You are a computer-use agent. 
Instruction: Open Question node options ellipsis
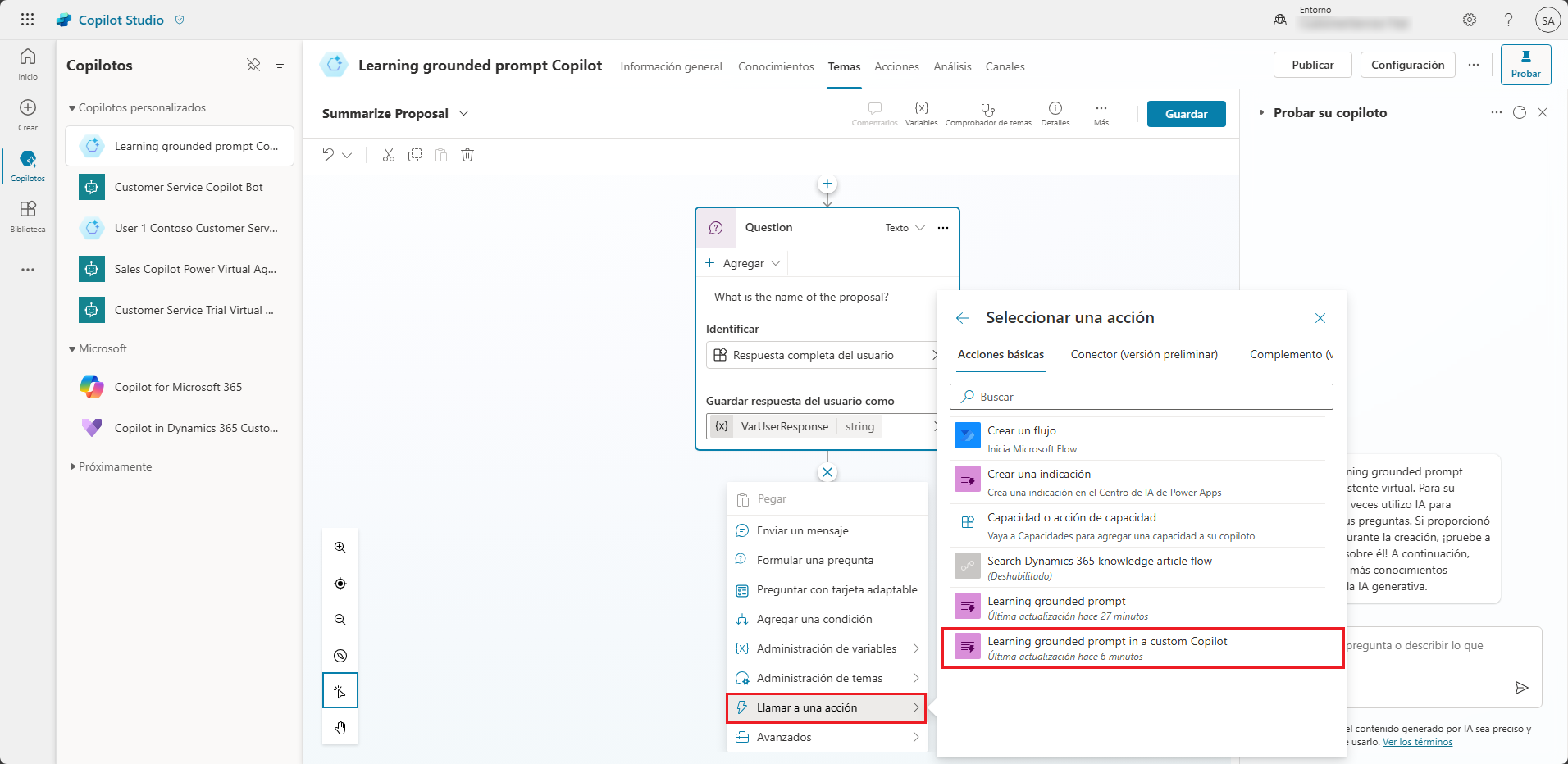(943, 228)
